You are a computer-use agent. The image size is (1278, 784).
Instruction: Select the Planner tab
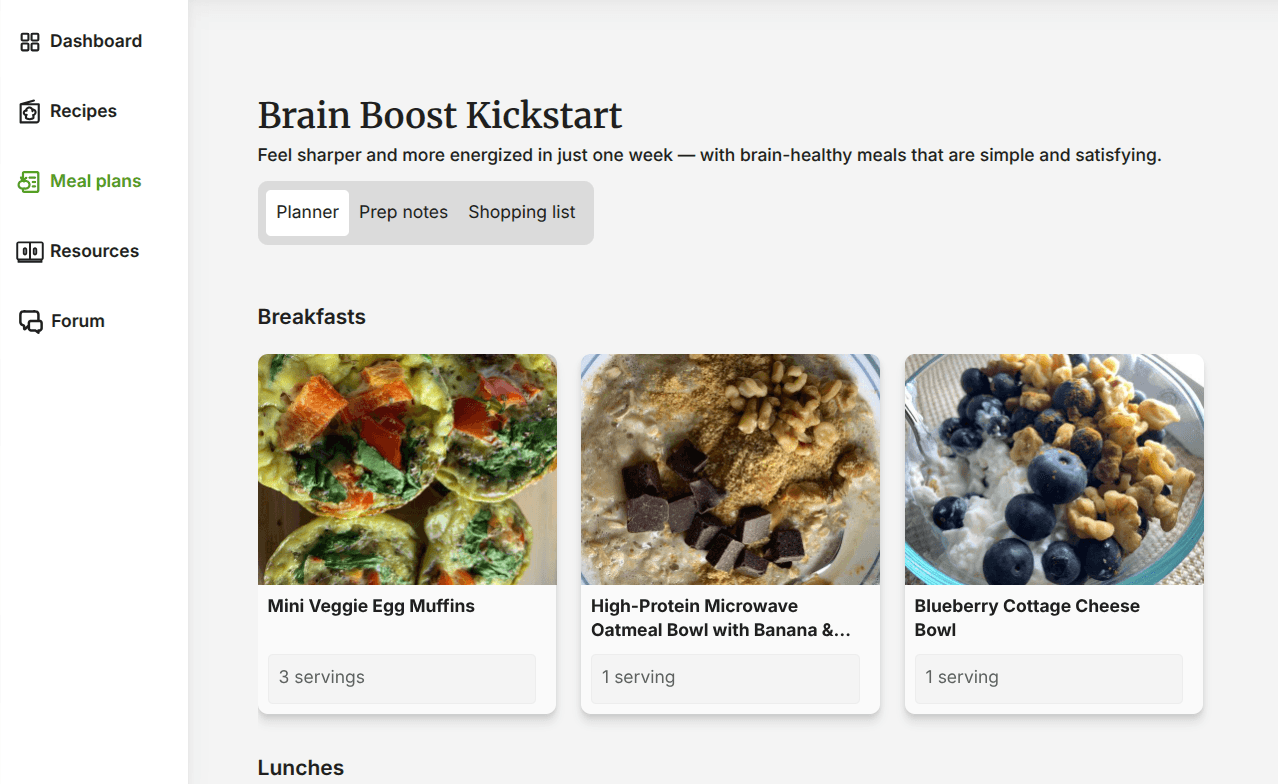point(307,212)
